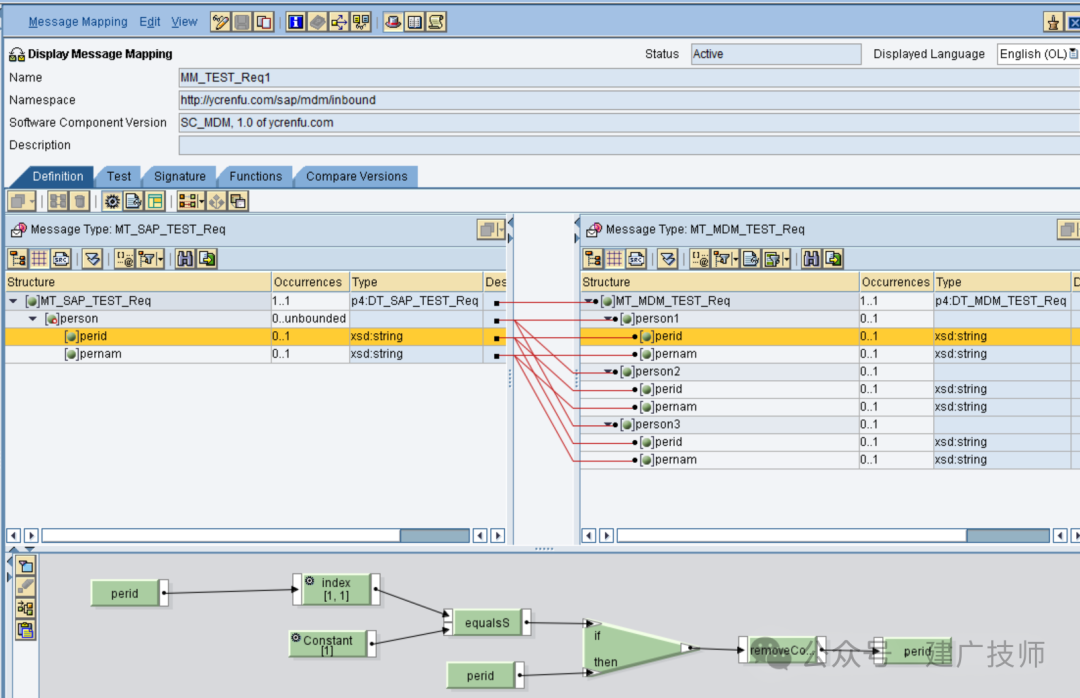Click the where-used arrows icon in top toolbar
The height and width of the screenshot is (698, 1080).
click(x=339, y=22)
